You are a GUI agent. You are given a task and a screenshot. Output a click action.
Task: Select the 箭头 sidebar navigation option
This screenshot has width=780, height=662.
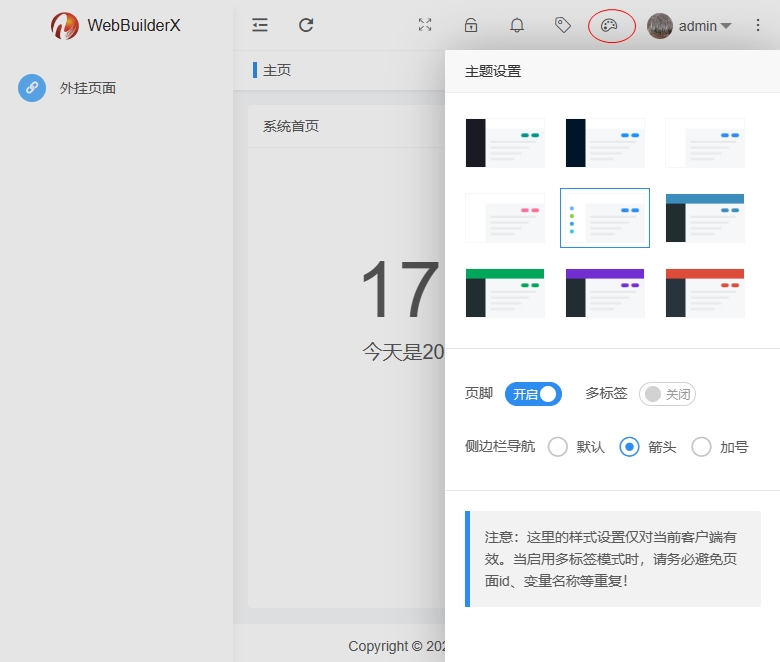click(x=630, y=447)
